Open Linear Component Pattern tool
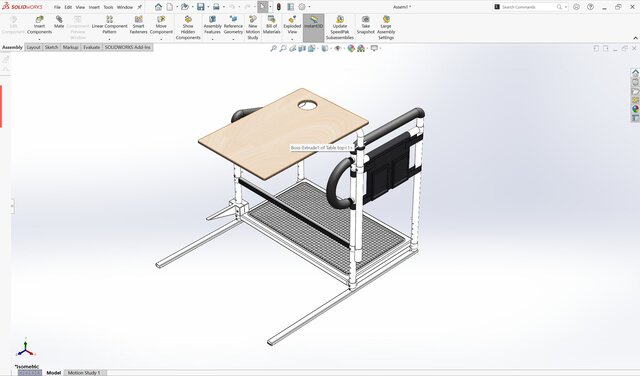 (109, 25)
